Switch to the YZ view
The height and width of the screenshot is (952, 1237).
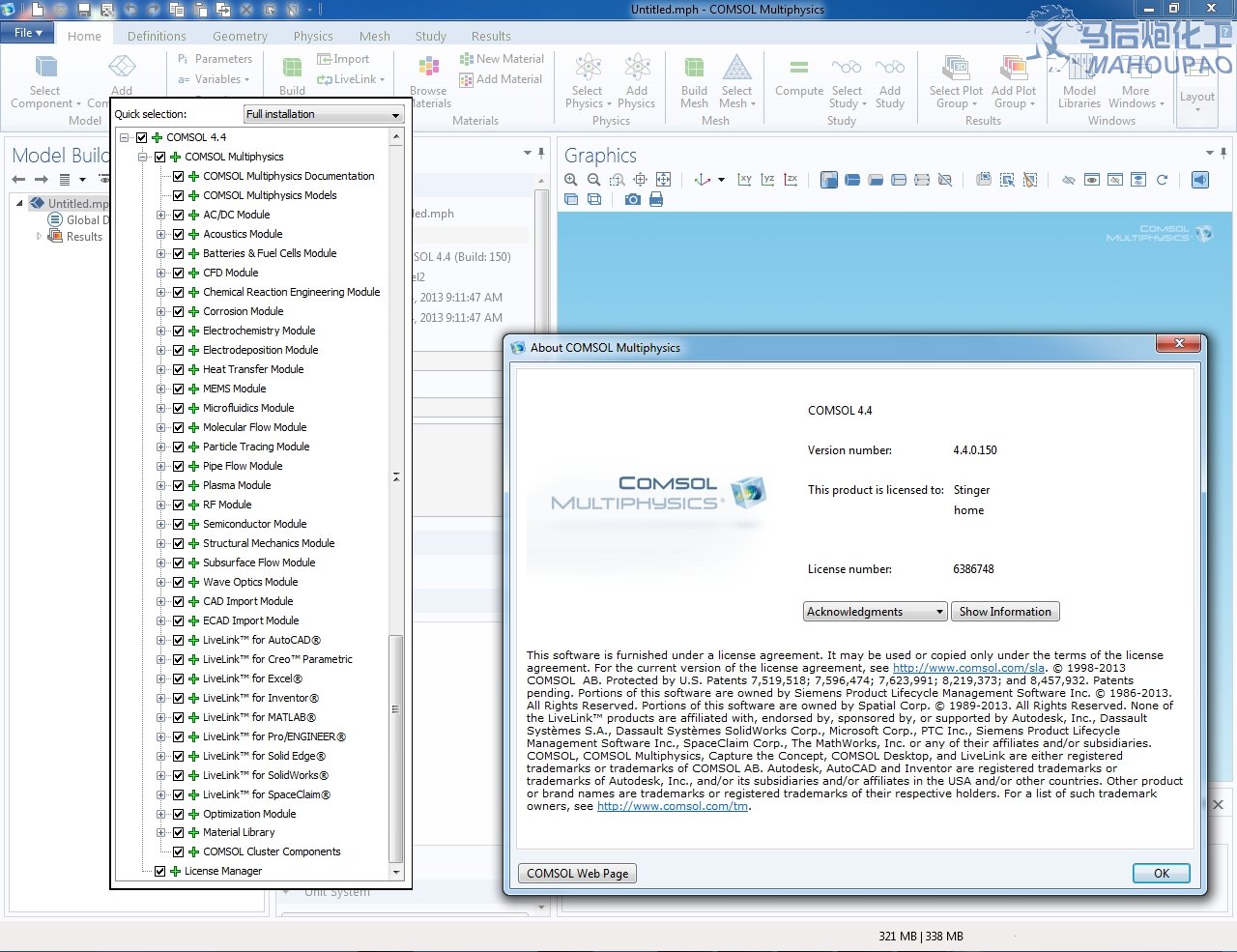(x=767, y=180)
